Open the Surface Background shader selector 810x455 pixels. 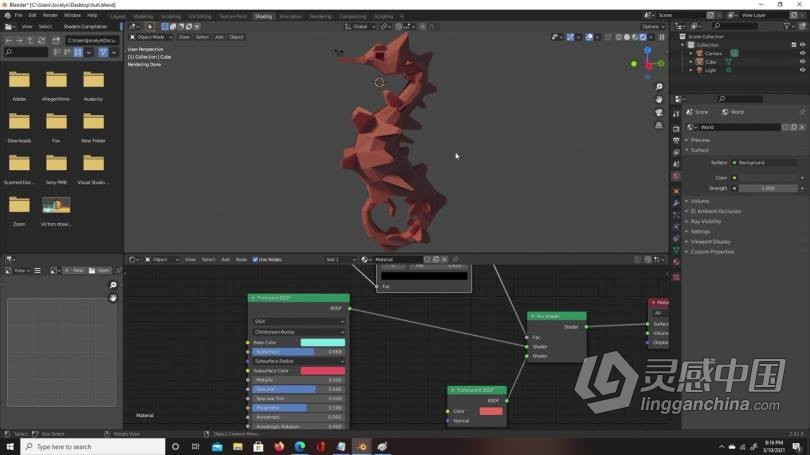pos(768,163)
